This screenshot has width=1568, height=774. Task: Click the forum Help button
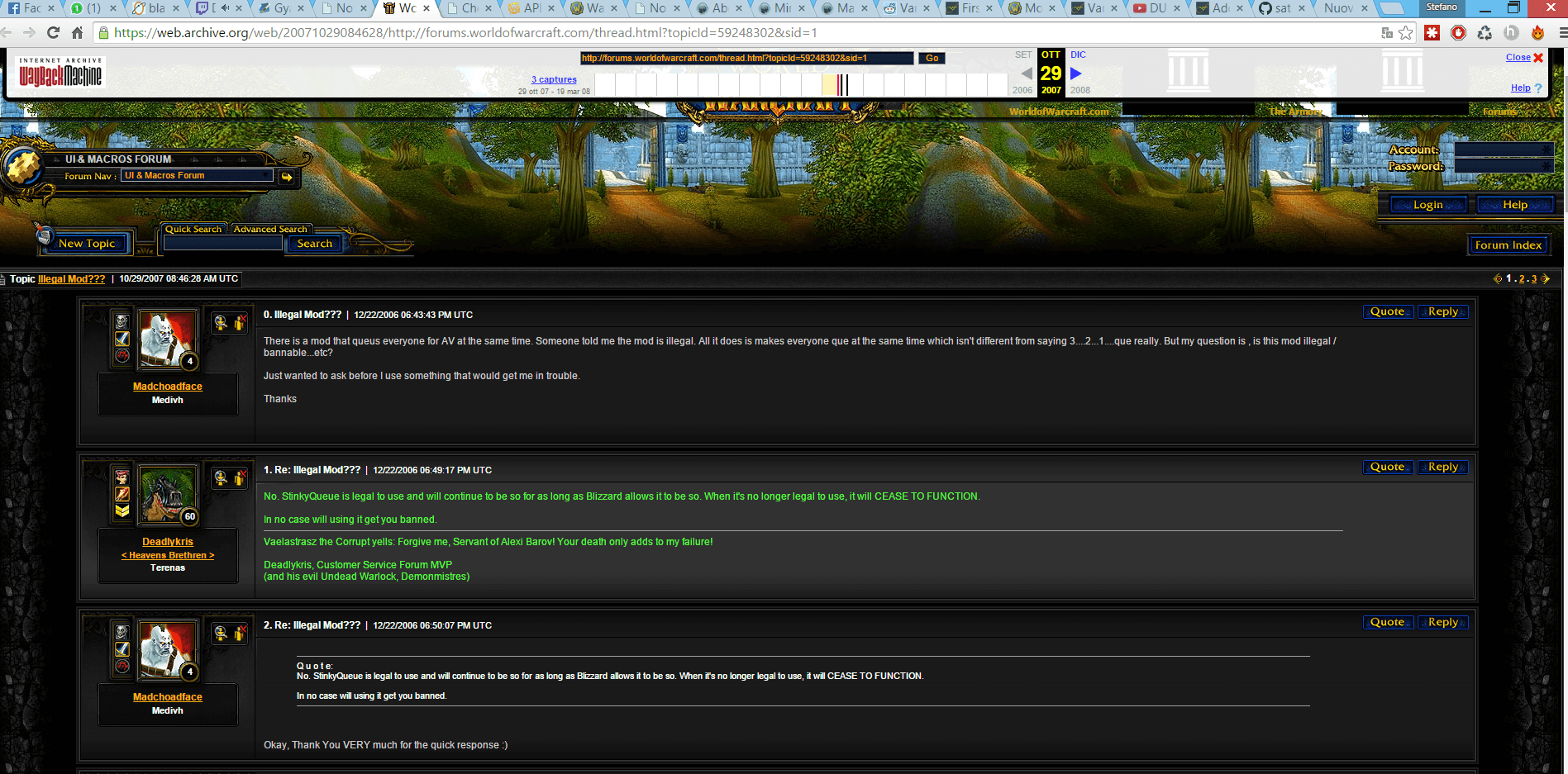coord(1515,205)
